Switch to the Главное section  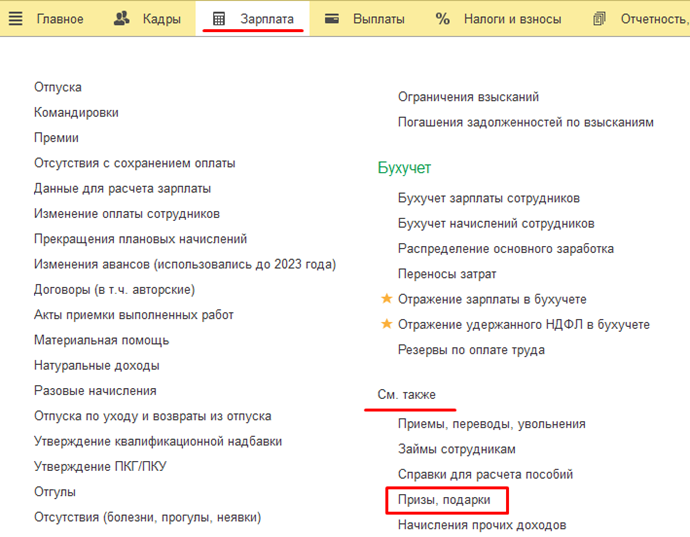tap(60, 19)
